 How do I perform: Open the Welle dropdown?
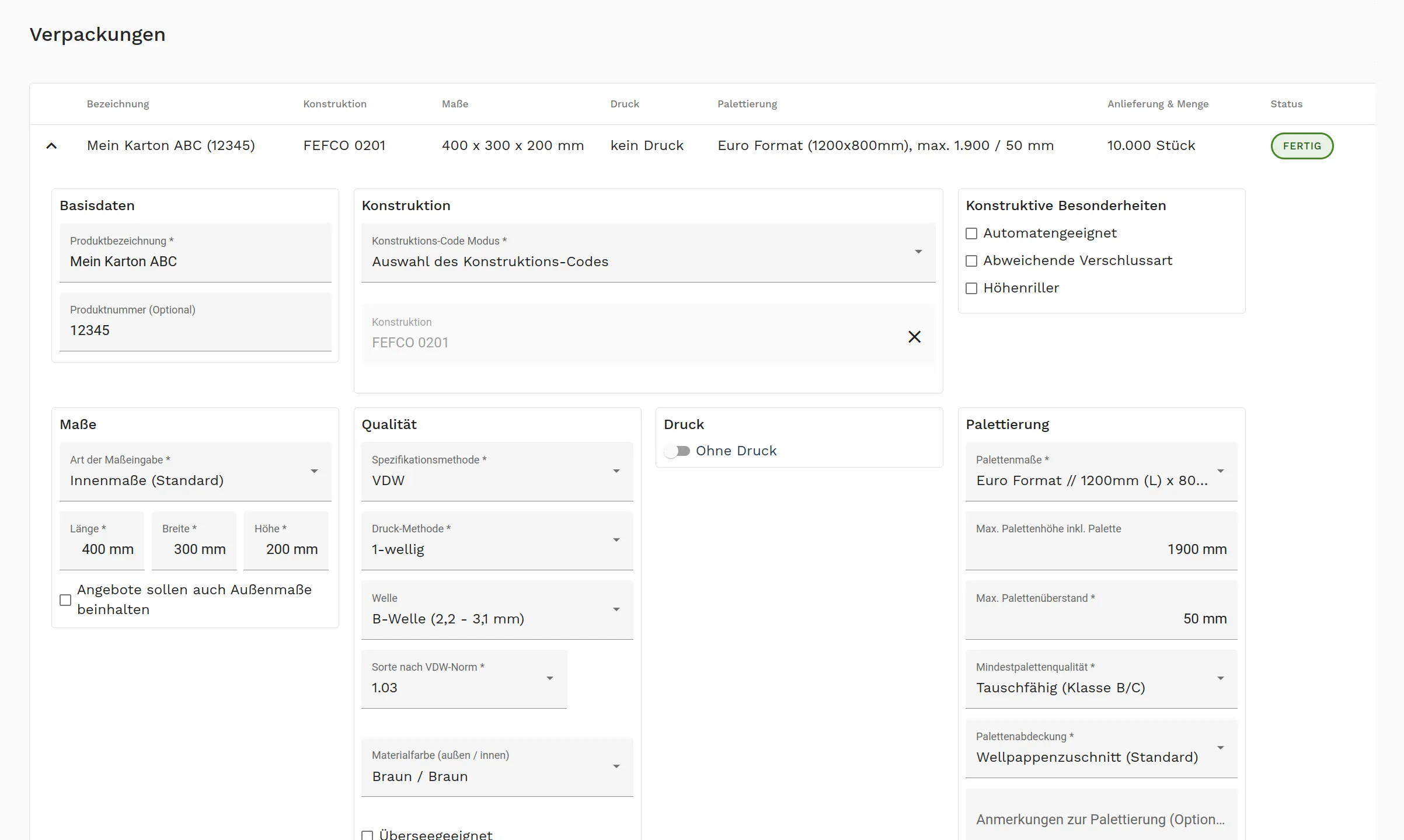click(x=497, y=610)
